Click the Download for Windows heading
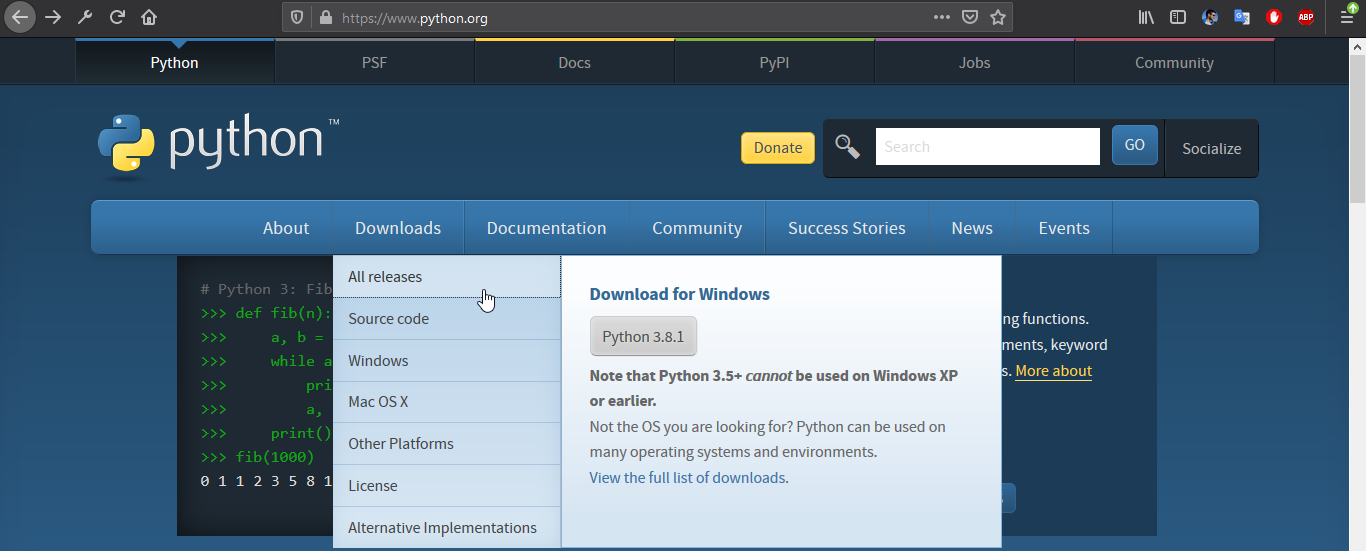The height and width of the screenshot is (551, 1366). 680,294
